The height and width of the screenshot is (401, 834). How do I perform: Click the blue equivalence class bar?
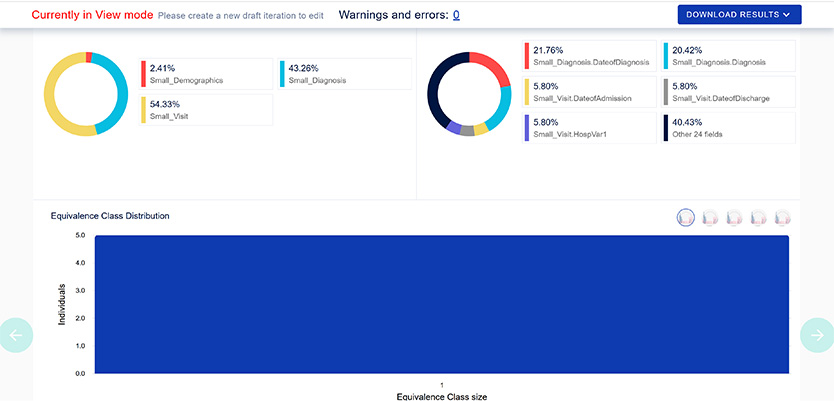pos(441,305)
